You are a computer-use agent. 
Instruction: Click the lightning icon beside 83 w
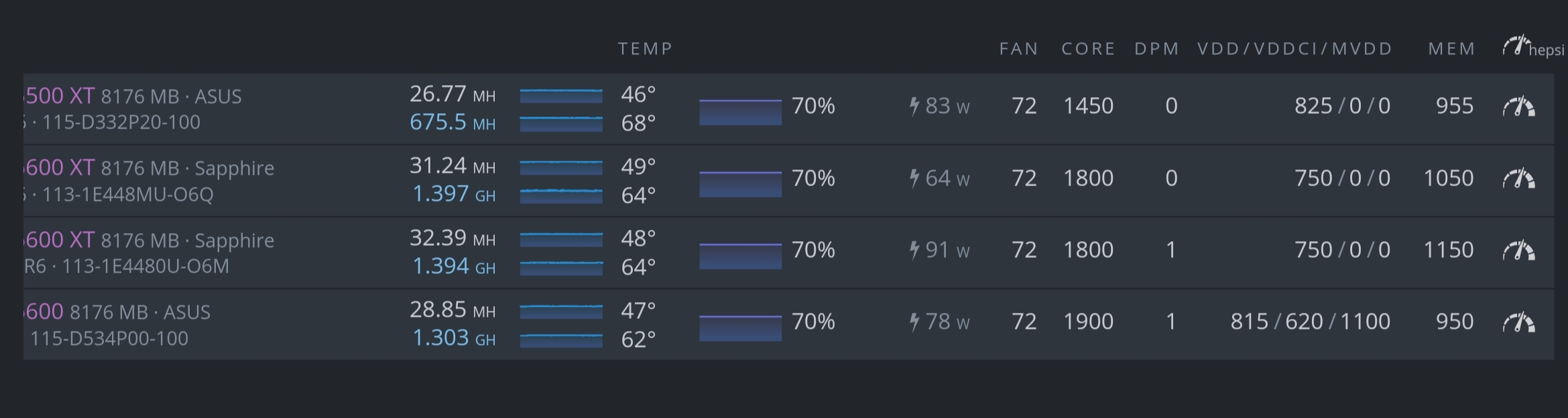click(x=914, y=106)
